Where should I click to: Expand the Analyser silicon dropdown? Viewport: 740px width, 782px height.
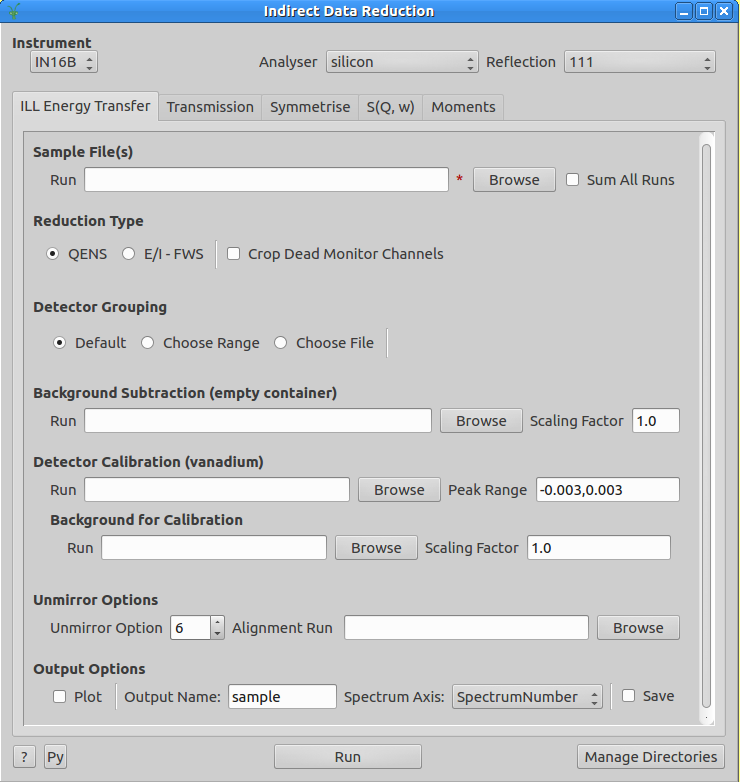point(402,62)
